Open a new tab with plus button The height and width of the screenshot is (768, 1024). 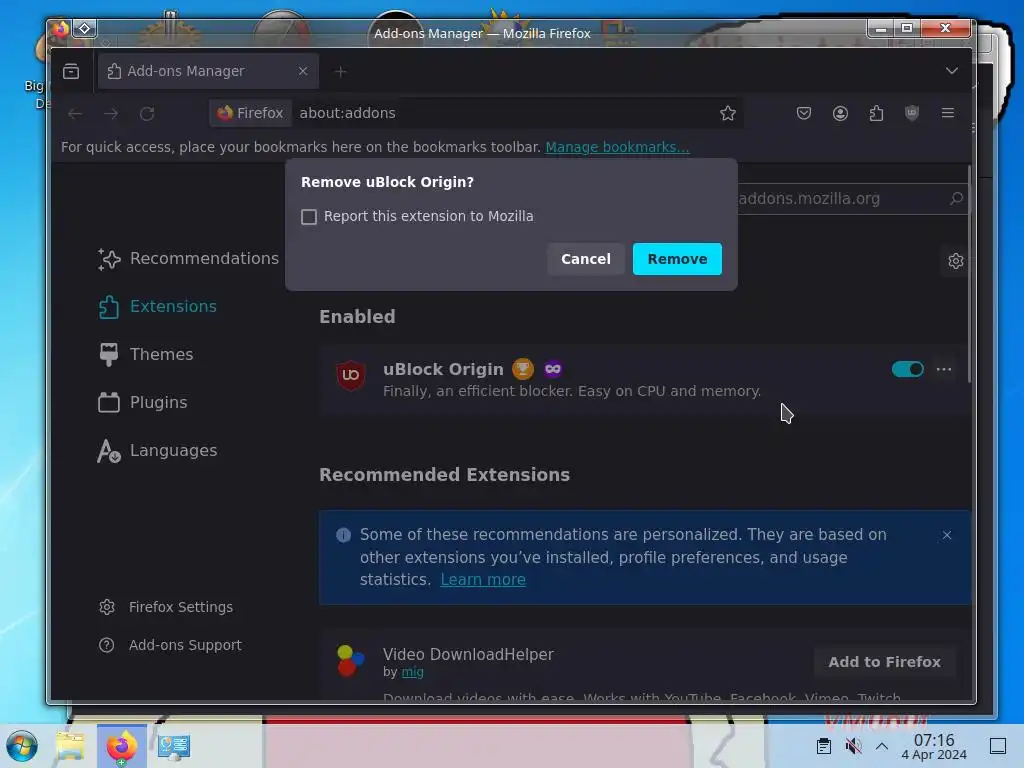pyautogui.click(x=340, y=72)
